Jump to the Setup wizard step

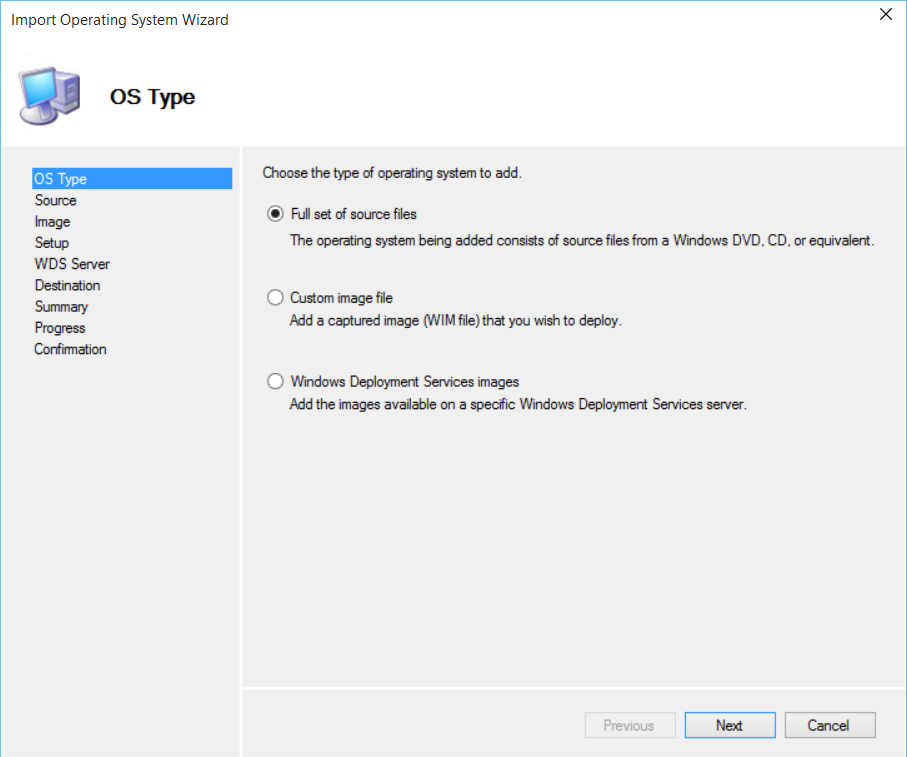point(51,243)
